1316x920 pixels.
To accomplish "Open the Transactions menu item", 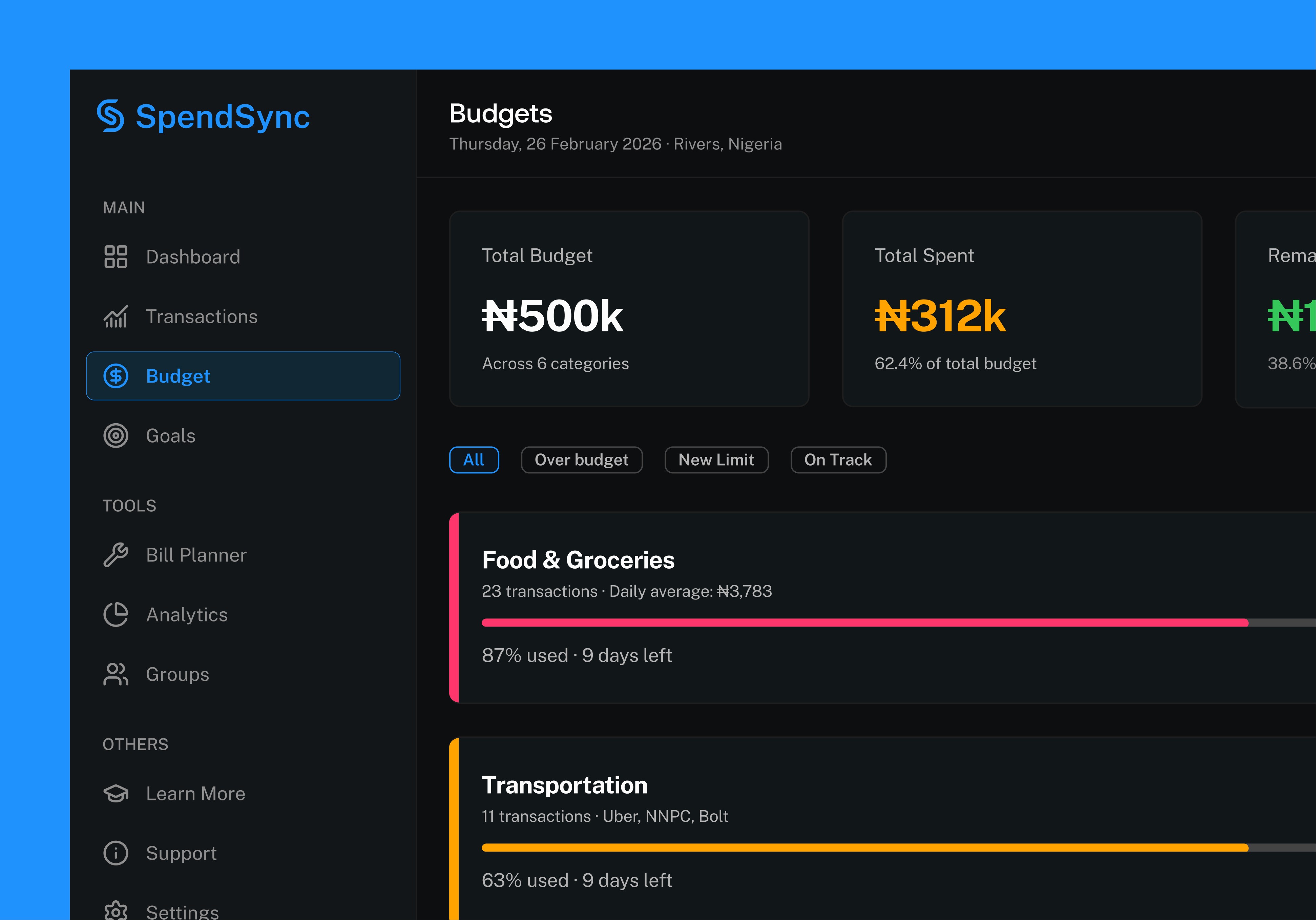I will click(202, 316).
